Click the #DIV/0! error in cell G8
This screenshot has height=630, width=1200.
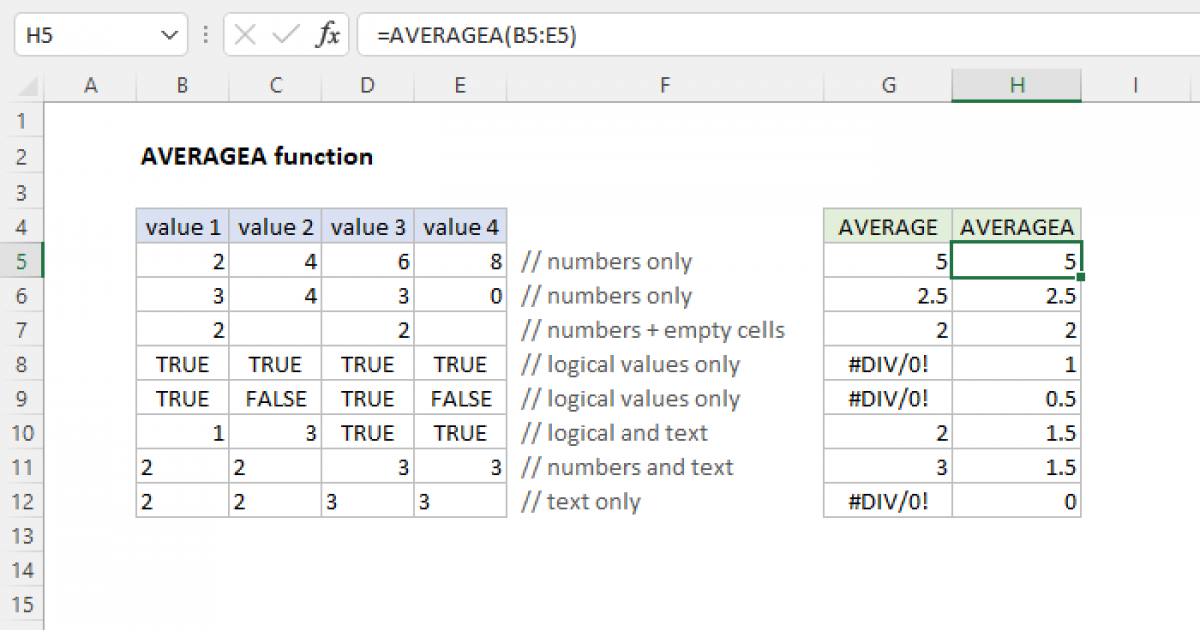(x=888, y=364)
